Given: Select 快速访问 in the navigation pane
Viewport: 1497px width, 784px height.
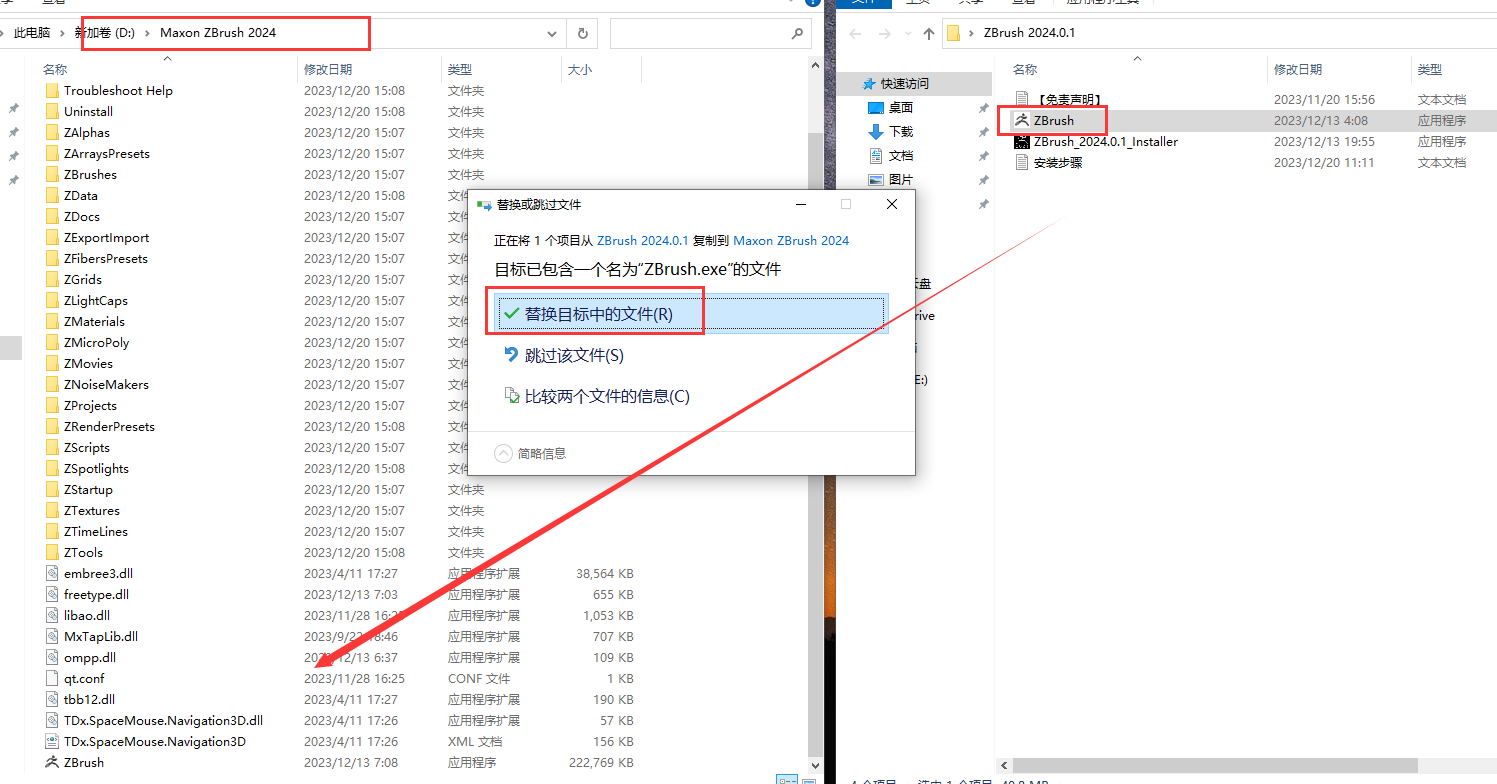Looking at the screenshot, I should (905, 83).
